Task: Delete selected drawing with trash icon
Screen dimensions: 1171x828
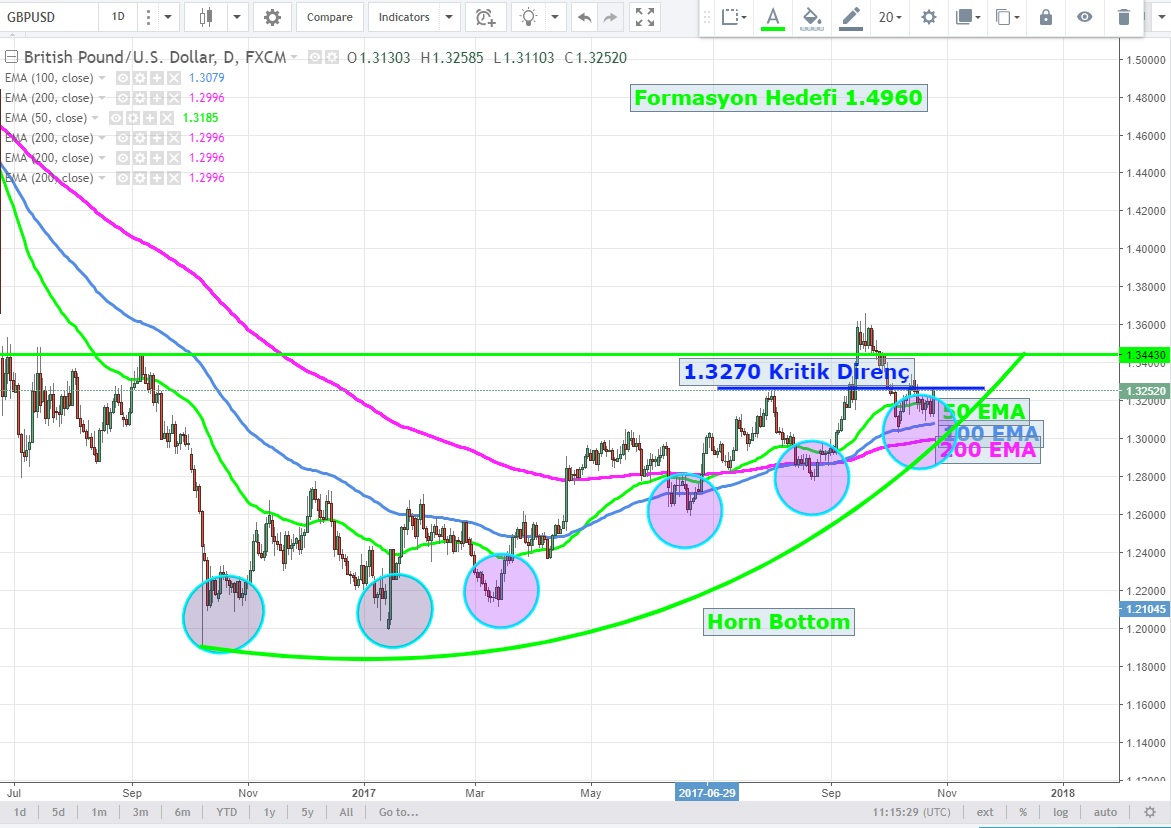Action: pos(1124,17)
